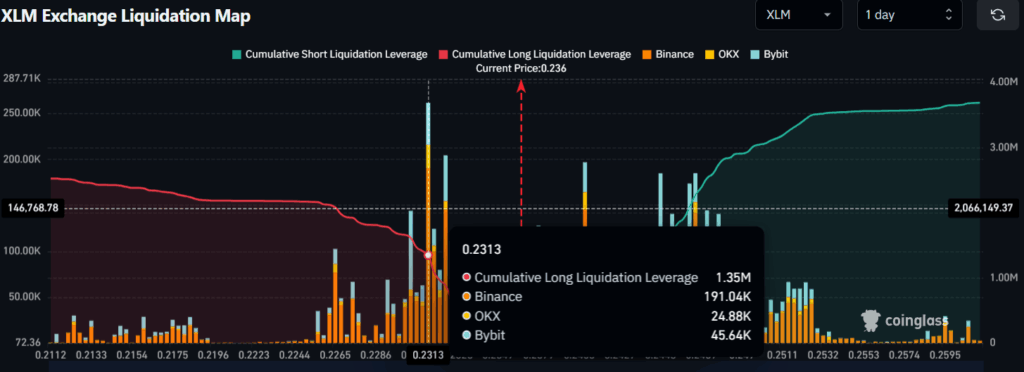Image resolution: width=1024 pixels, height=372 pixels.
Task: Click the tooltip Cumulative Long Liquidation Leverage row
Action: (x=606, y=277)
